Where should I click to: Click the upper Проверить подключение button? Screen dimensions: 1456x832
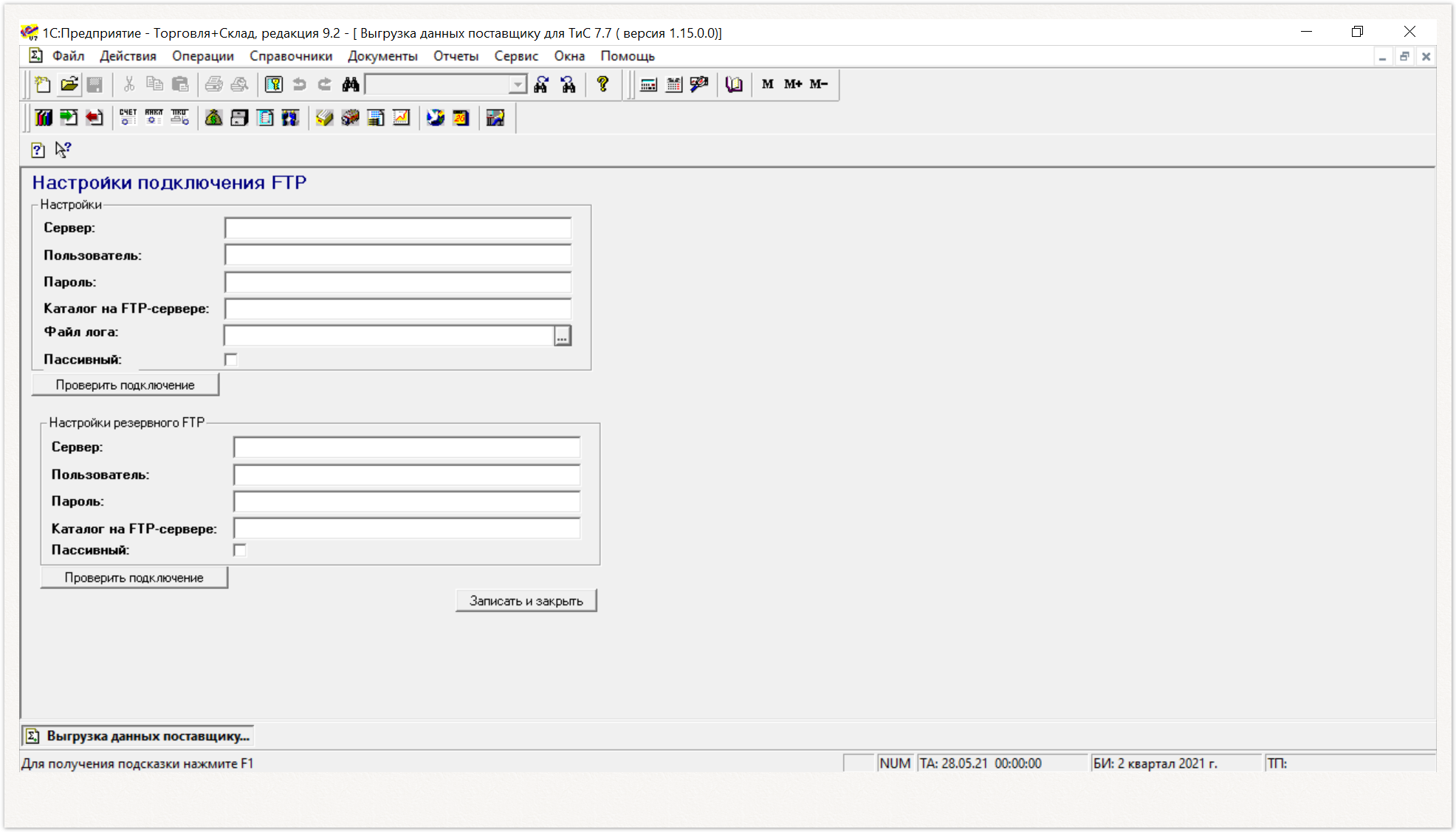126,385
